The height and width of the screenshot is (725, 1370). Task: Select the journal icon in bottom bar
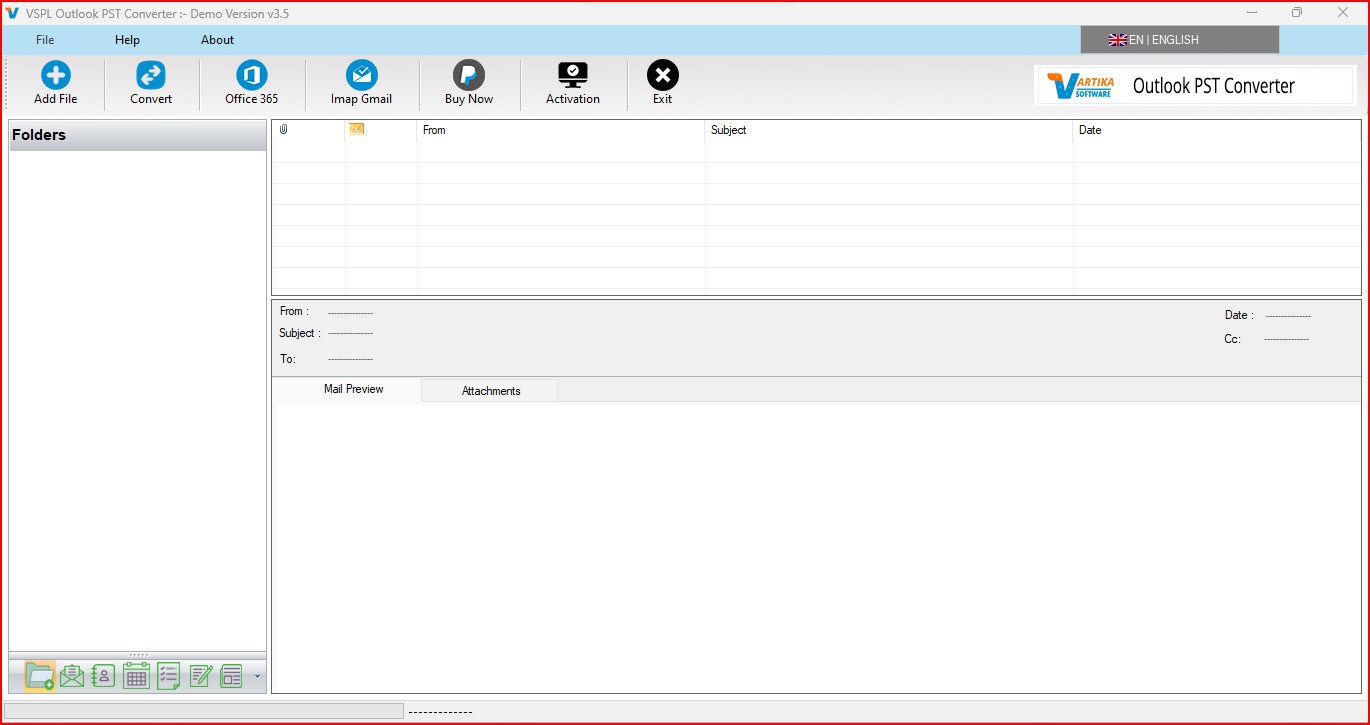tap(231, 676)
